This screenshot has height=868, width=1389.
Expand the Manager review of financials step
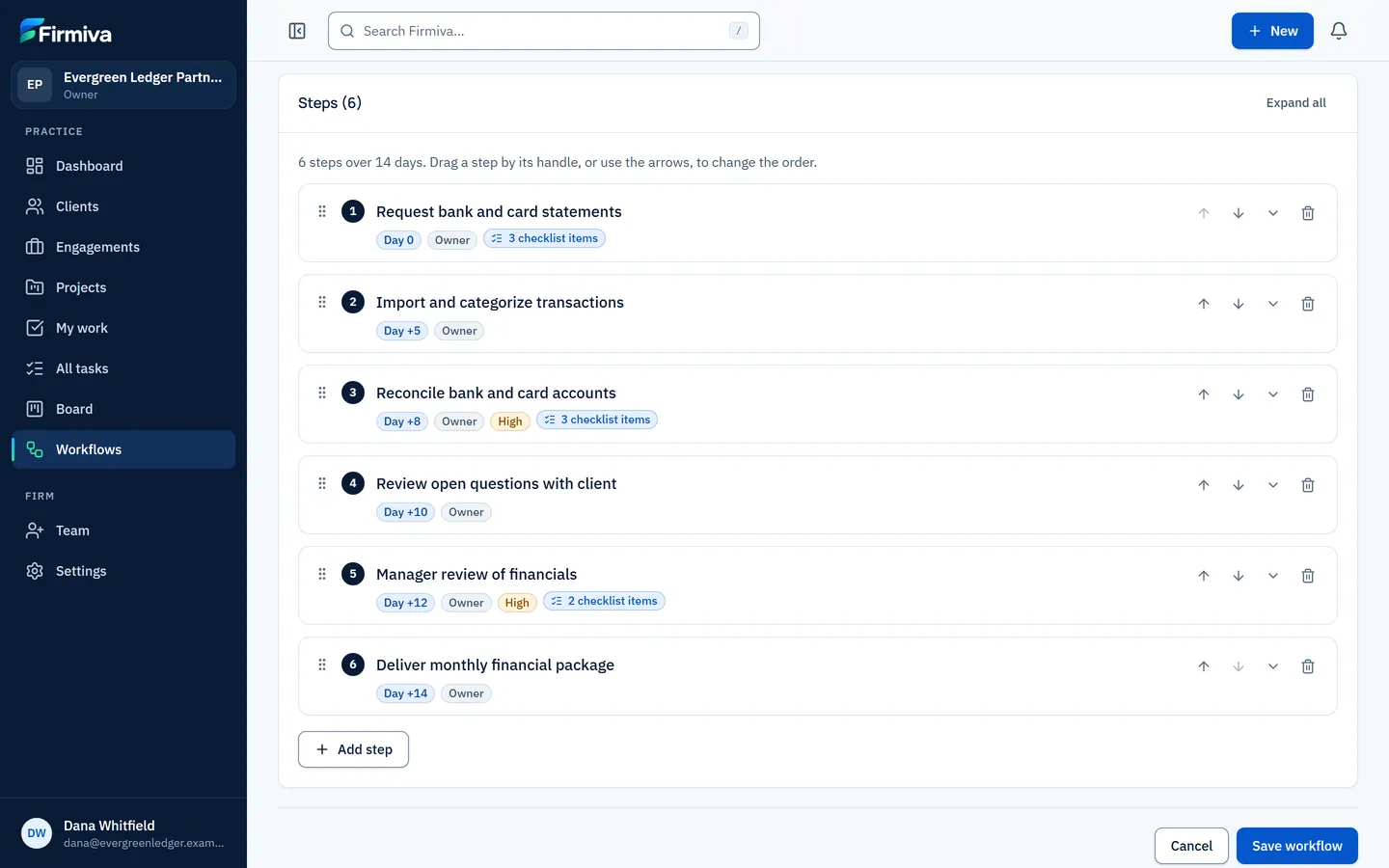[x=1273, y=576]
